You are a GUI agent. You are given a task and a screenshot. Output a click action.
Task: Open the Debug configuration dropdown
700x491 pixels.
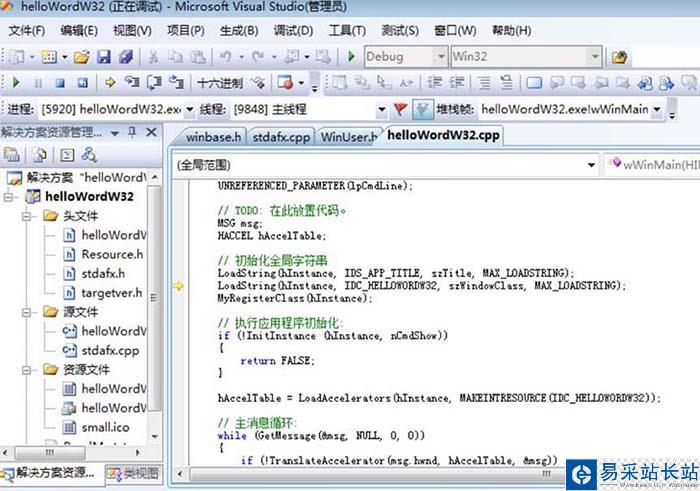[x=441, y=57]
